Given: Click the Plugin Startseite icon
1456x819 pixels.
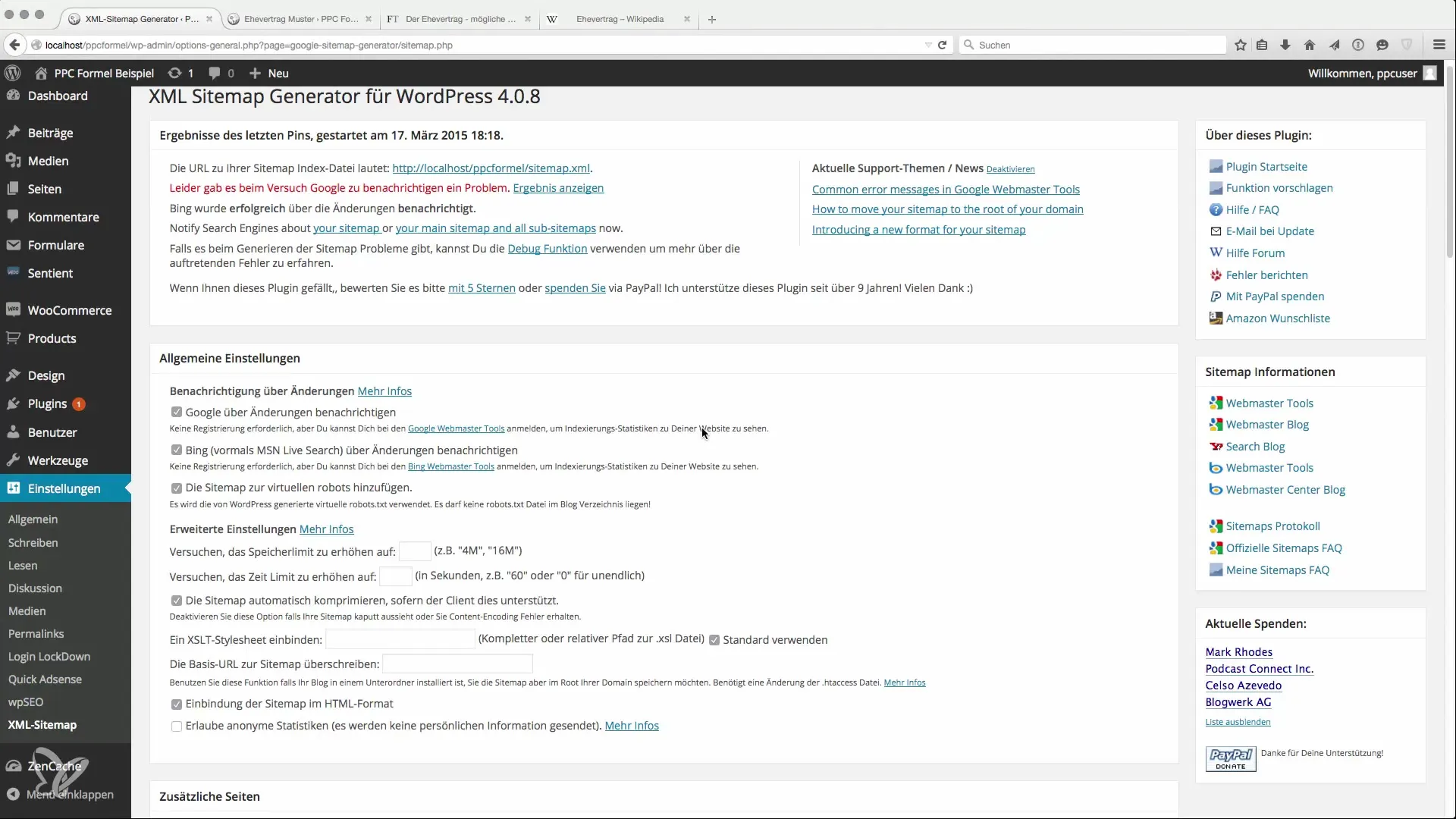Looking at the screenshot, I should point(1216,167).
